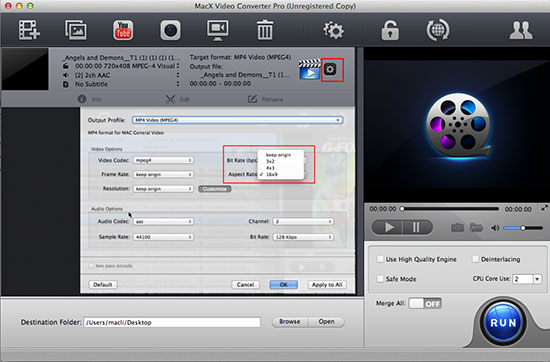Click the No Subtitle selector arrows
Viewport: 550px width, 362px height.
pyautogui.click(x=178, y=83)
